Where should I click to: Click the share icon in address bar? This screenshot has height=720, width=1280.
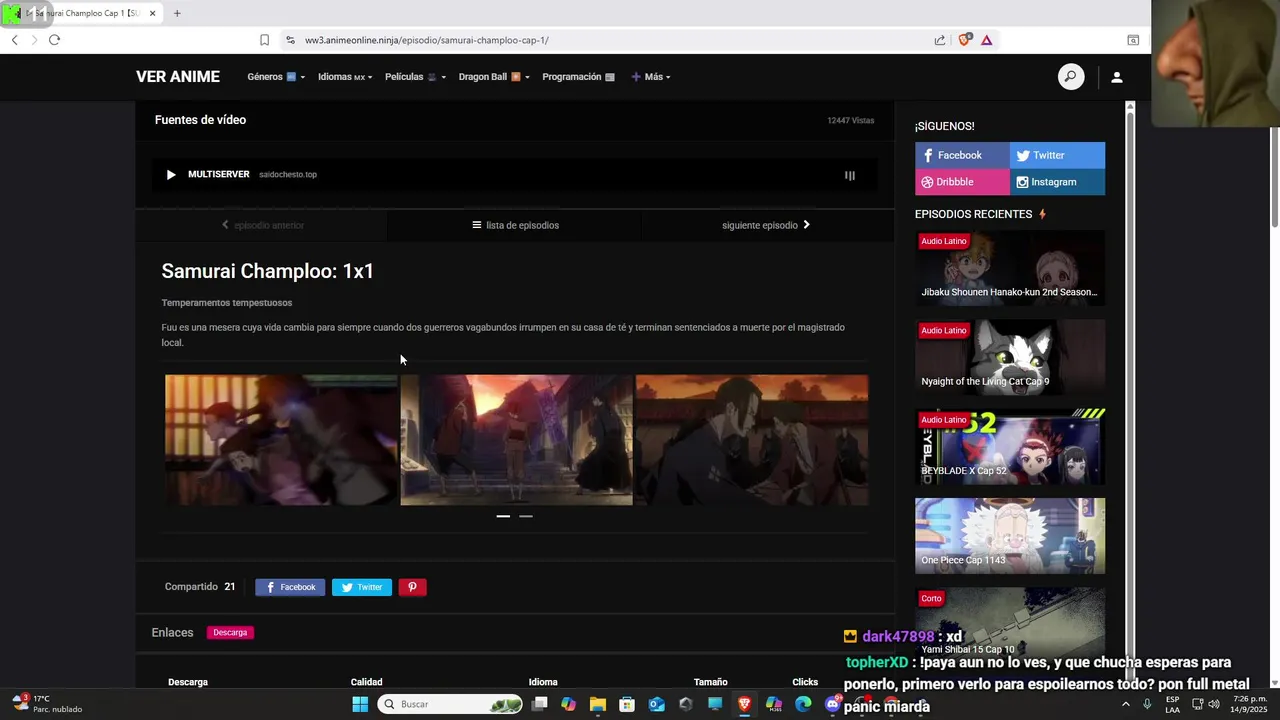click(x=940, y=40)
